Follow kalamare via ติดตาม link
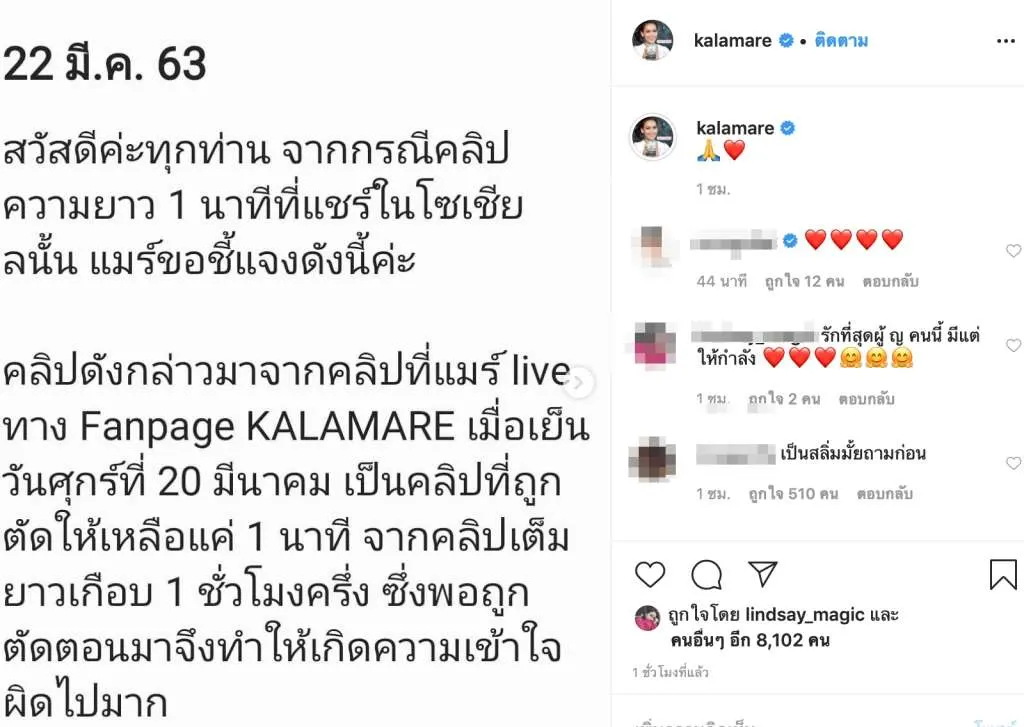This screenshot has width=1024, height=727. 841,40
